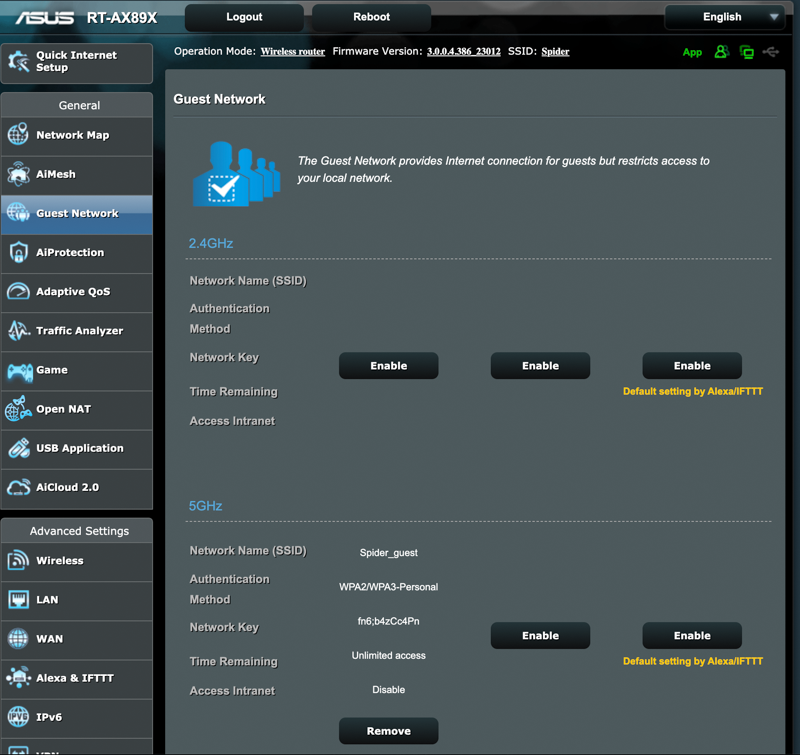Click the AiMesh sidebar icon
Image resolution: width=800 pixels, height=755 pixels.
click(18, 173)
